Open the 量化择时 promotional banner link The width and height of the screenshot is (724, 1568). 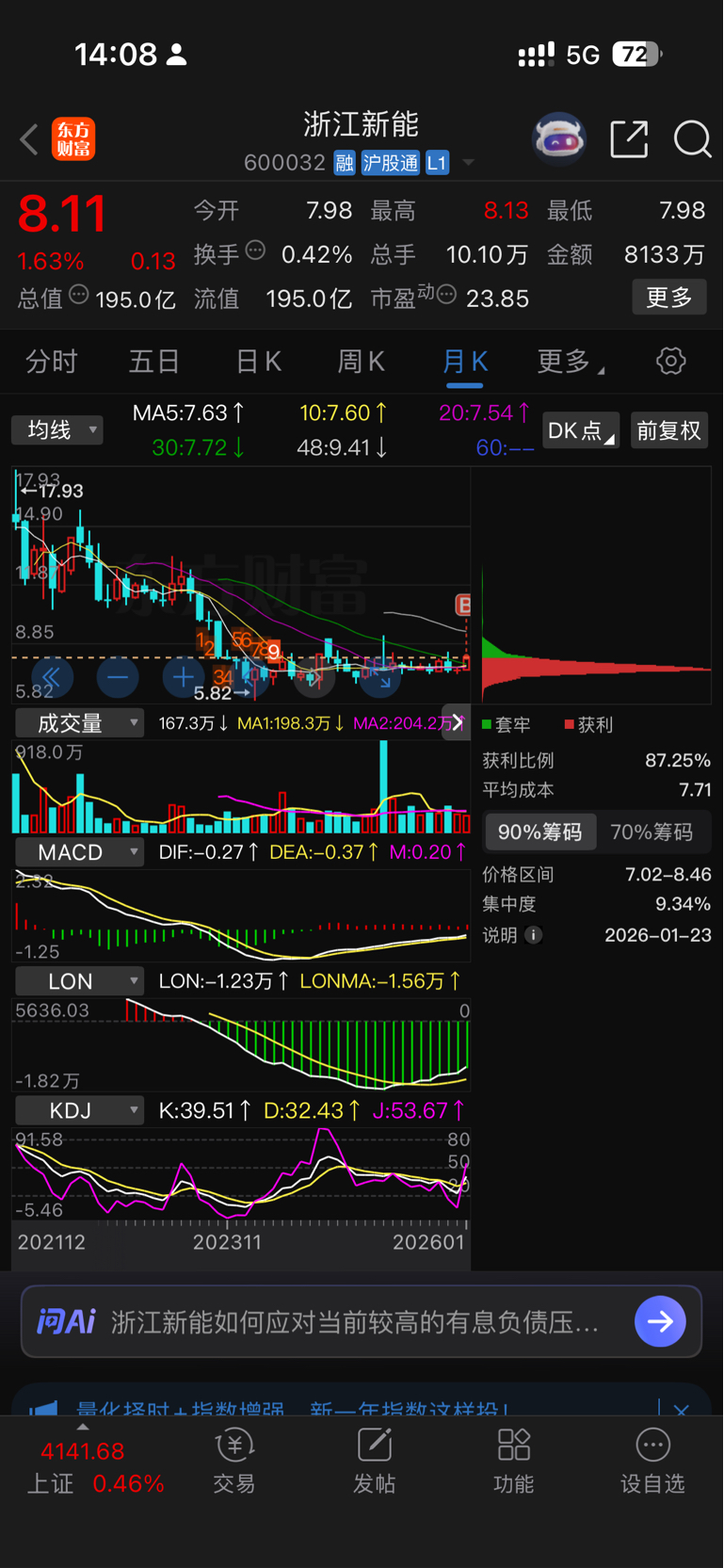292,1410
